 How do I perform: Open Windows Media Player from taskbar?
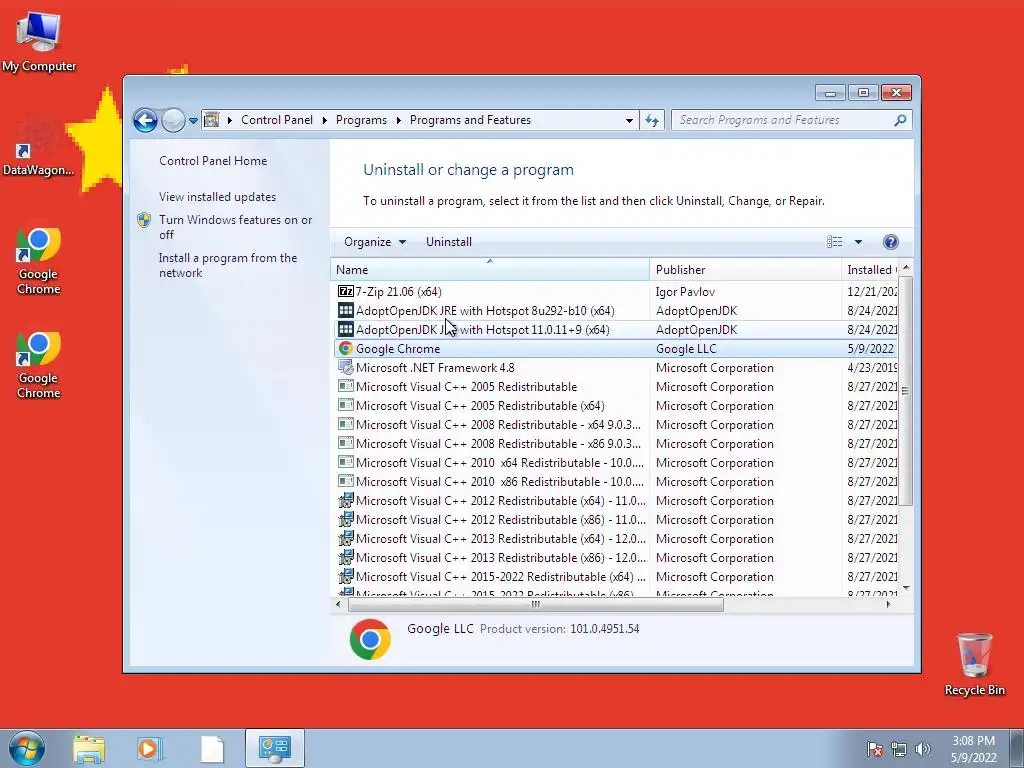pyautogui.click(x=149, y=749)
